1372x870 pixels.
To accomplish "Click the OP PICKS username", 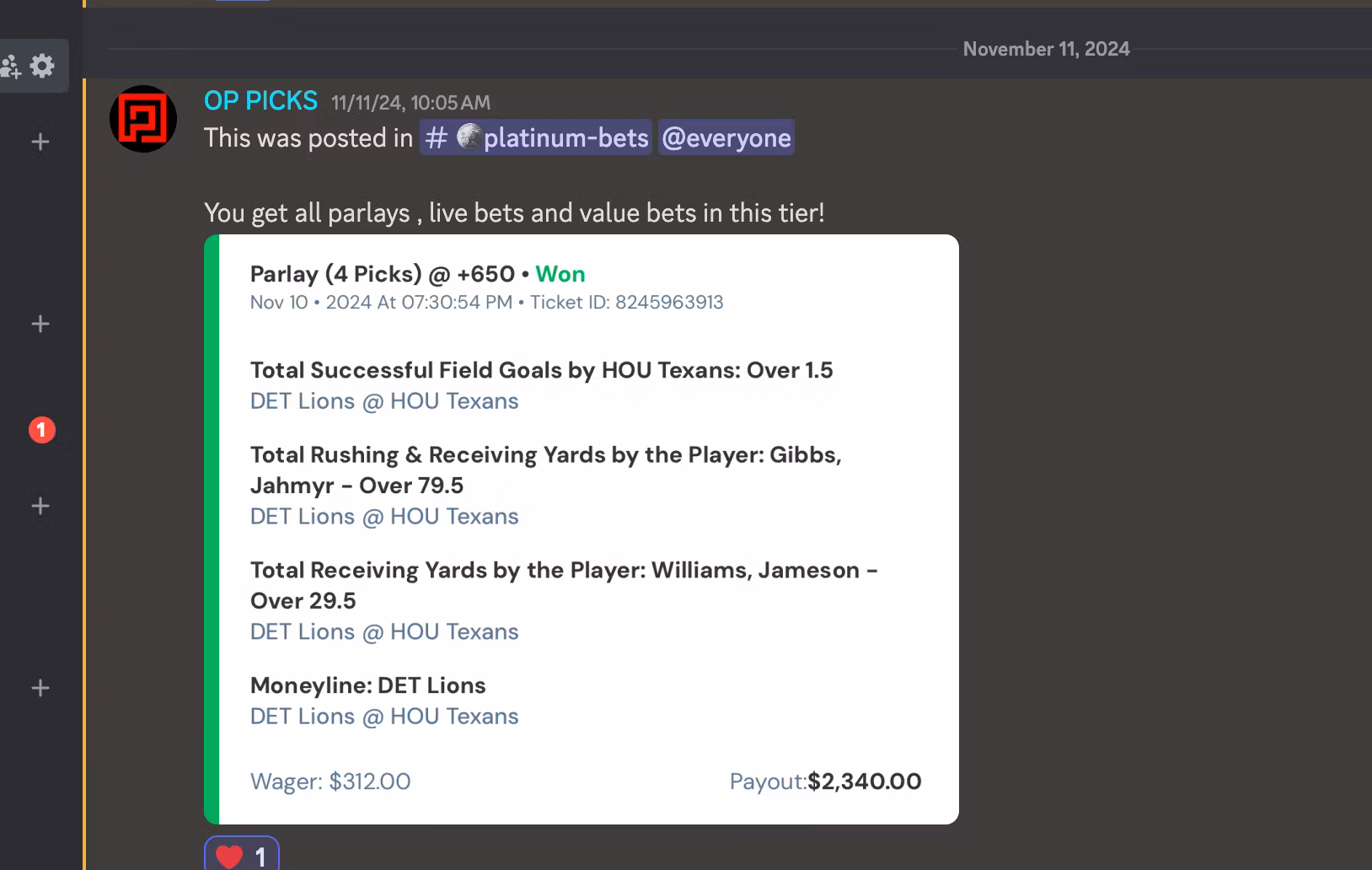I will 260,101.
